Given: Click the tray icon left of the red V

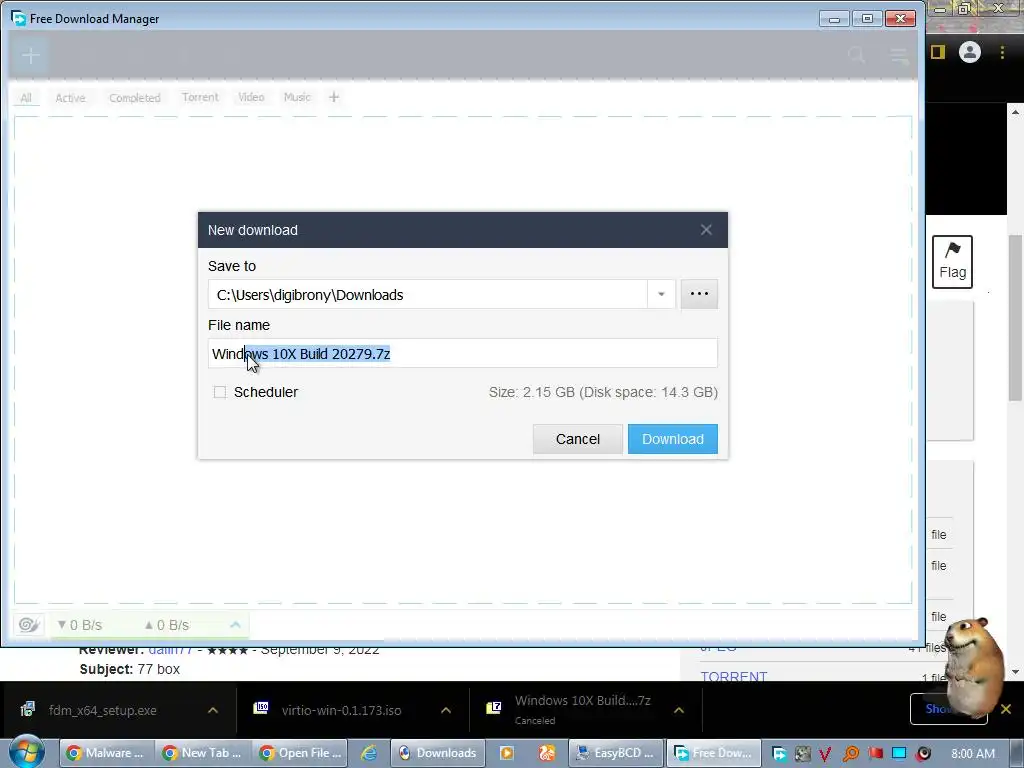Looking at the screenshot, I should click(802, 754).
